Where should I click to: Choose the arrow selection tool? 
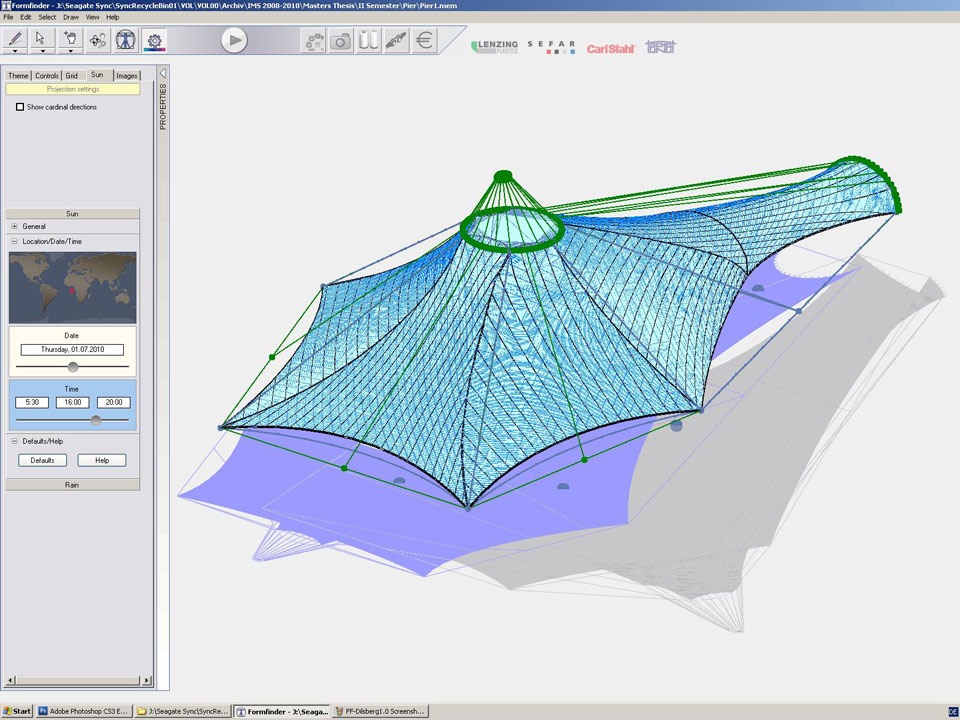[42, 38]
